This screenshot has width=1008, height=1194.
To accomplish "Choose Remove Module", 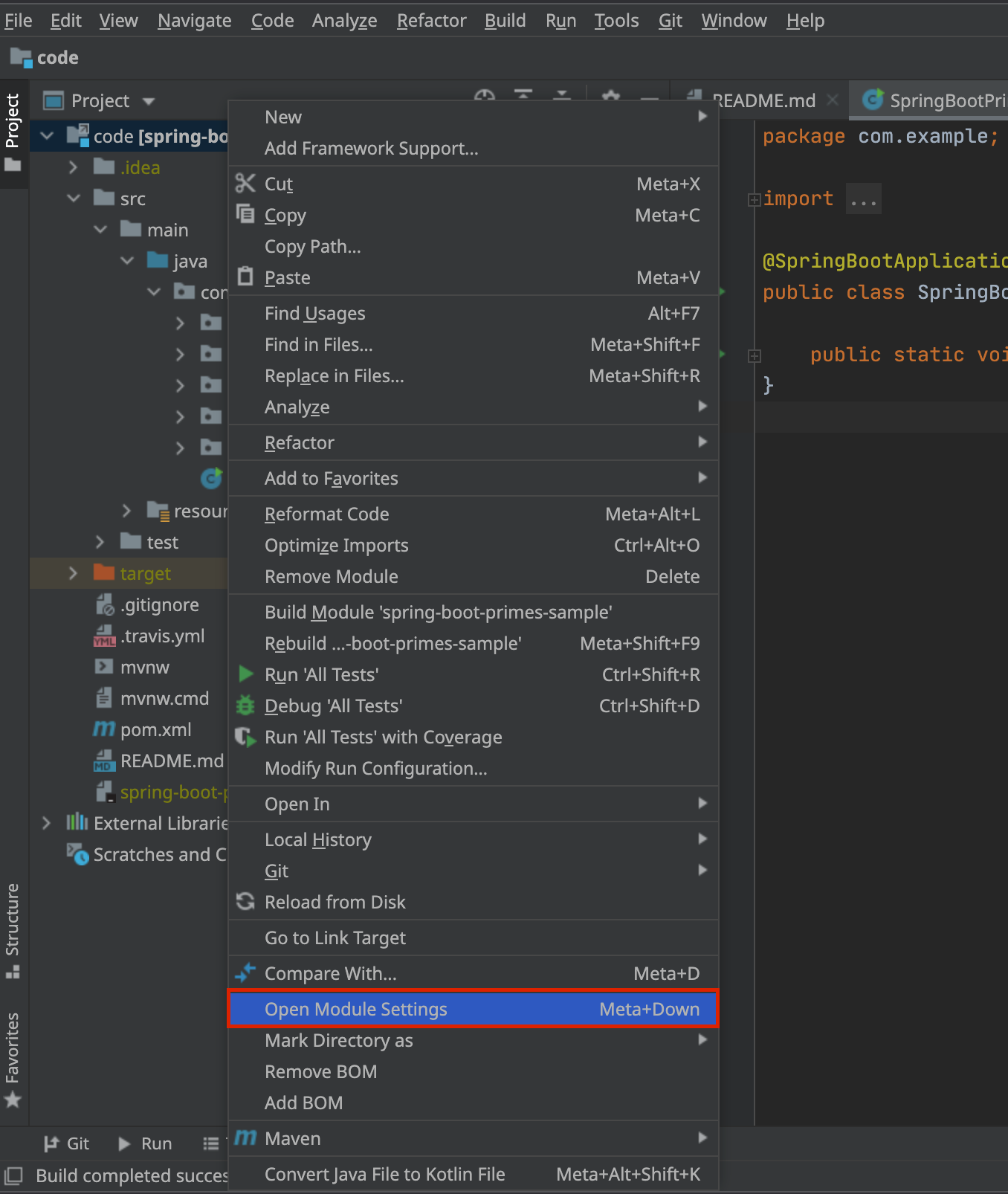I will [473, 576].
